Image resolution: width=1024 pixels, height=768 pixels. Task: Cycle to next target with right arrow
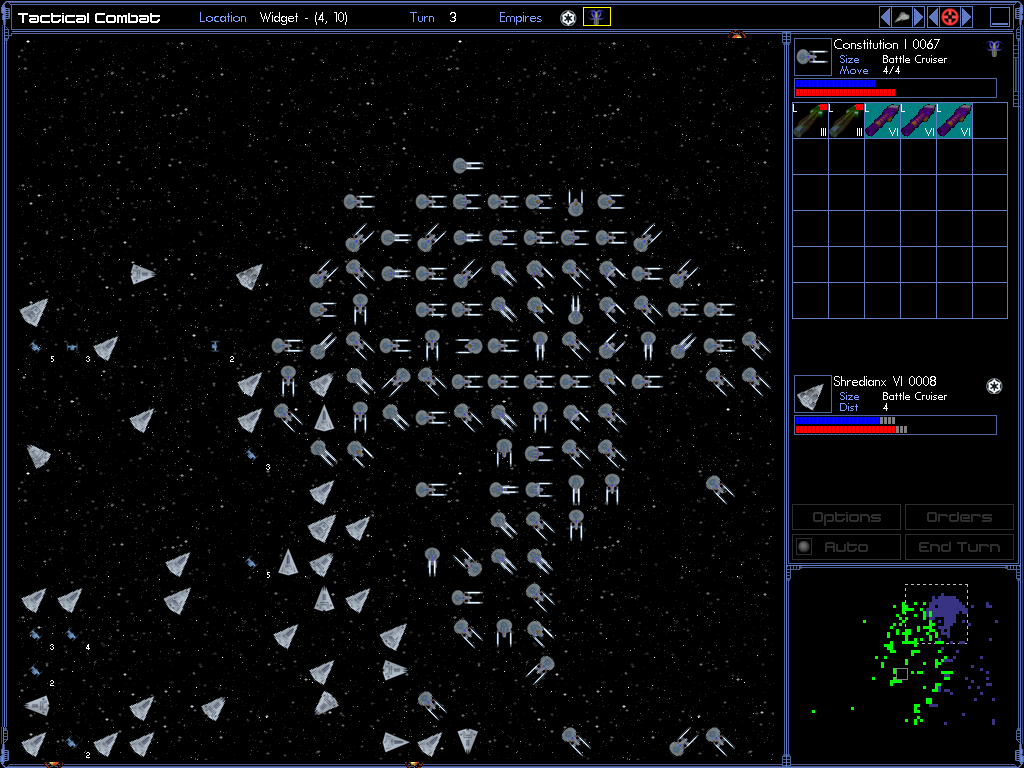pos(967,17)
